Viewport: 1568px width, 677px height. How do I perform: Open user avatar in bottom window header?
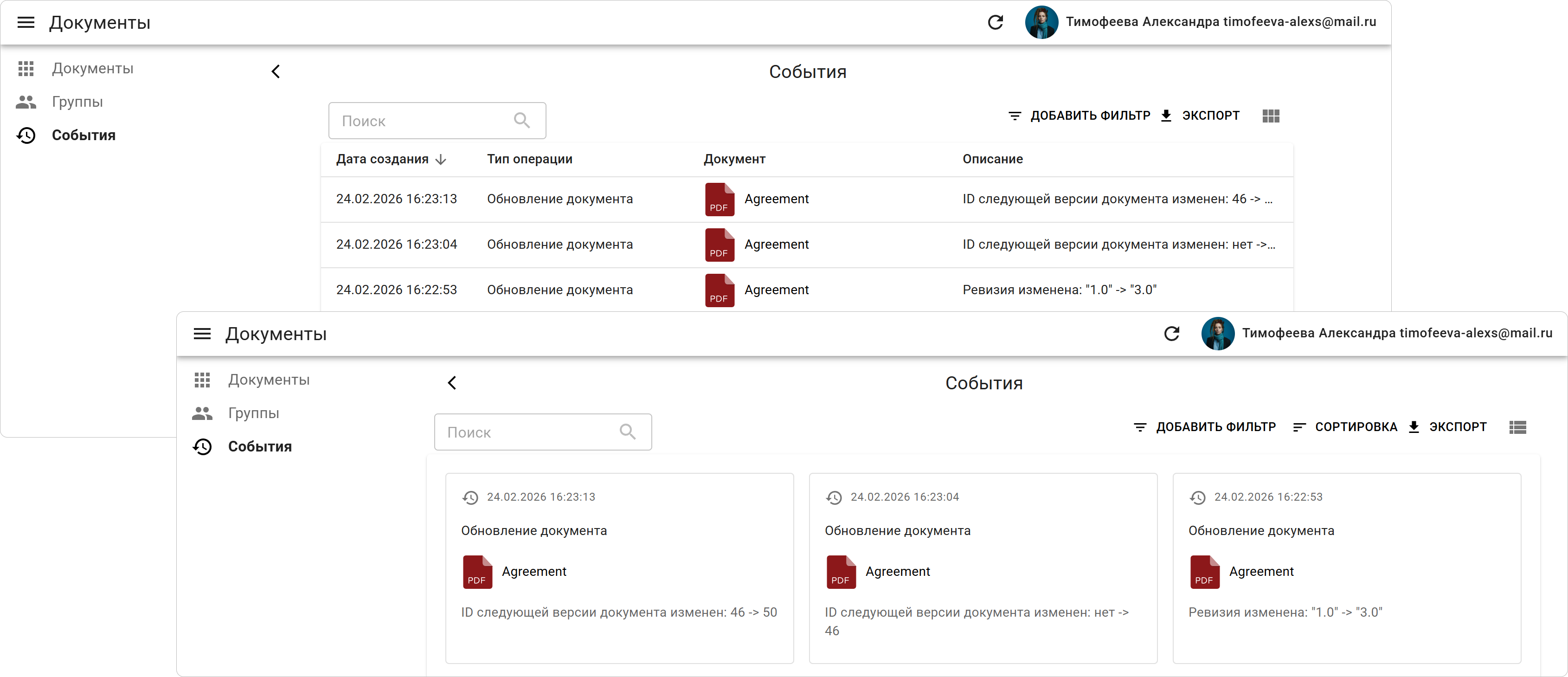point(1217,334)
